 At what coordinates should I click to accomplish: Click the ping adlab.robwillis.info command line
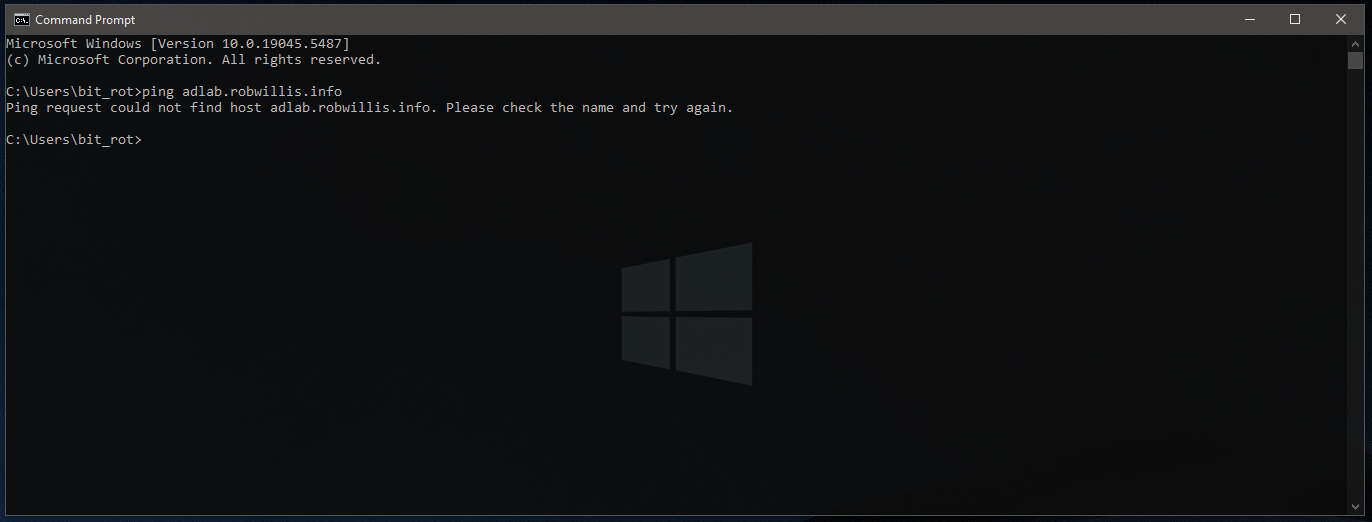174,92
